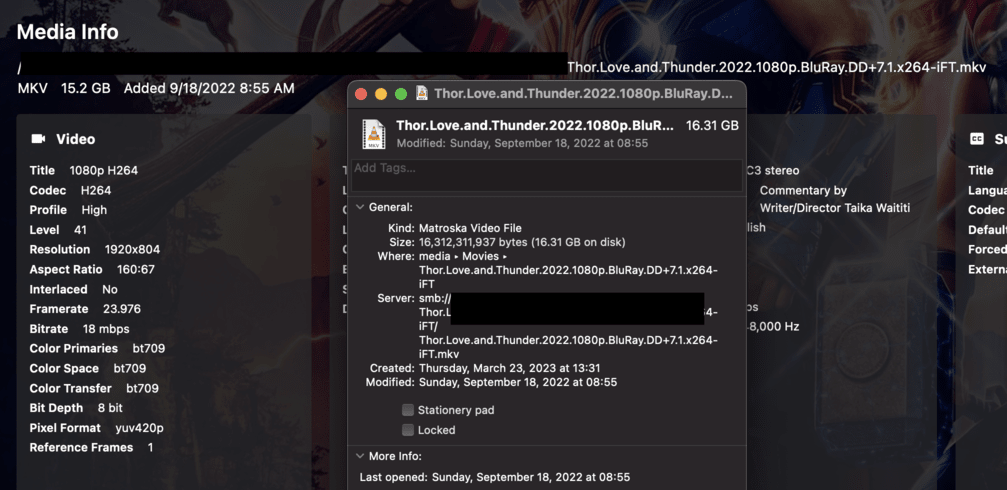The image size is (1007, 490).
Task: Click the Title value 1080p H264
Action: 103,171
